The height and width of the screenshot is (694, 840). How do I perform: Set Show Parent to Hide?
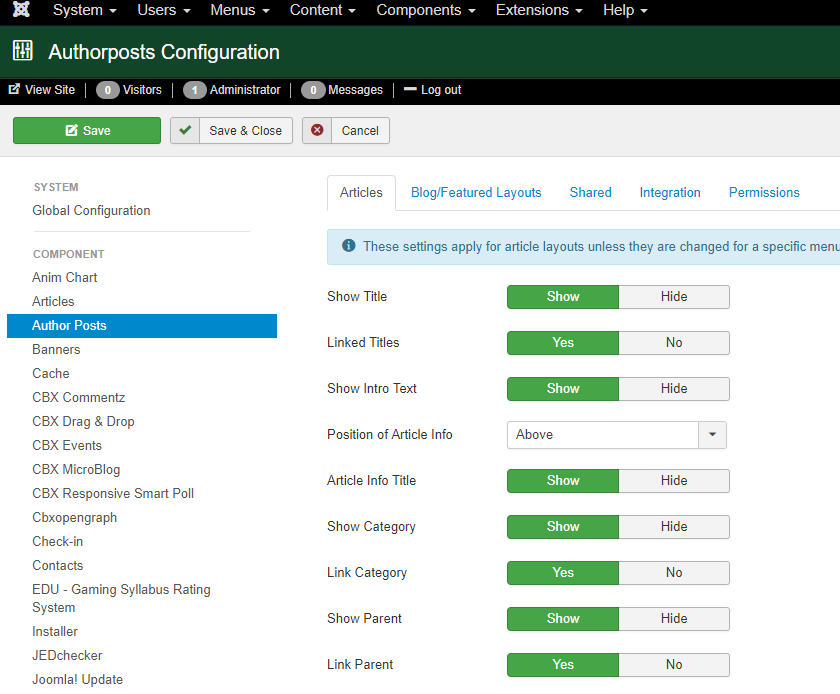[674, 618]
